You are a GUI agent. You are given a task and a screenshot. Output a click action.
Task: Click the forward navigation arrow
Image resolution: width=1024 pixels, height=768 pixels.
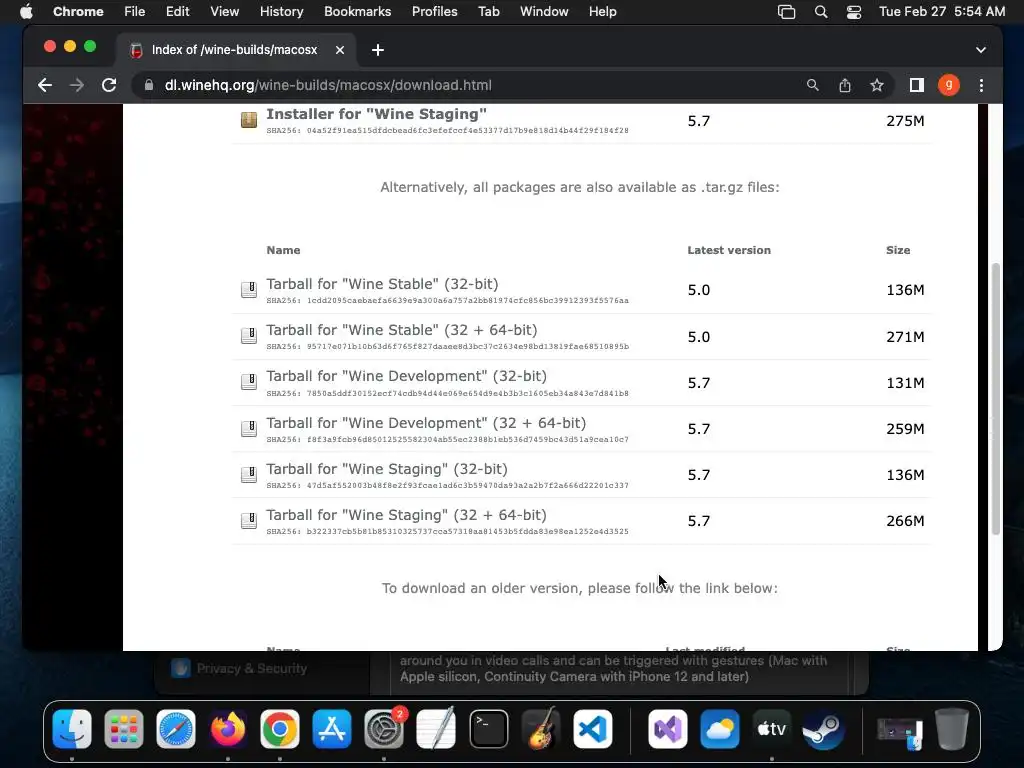click(x=76, y=85)
